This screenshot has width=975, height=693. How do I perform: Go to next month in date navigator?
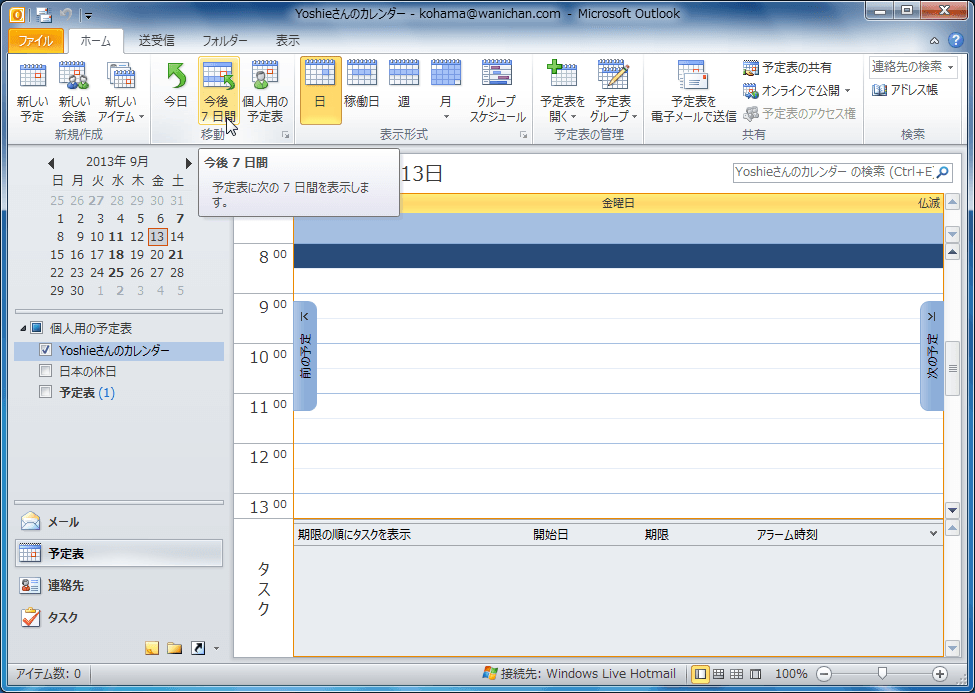[188, 163]
